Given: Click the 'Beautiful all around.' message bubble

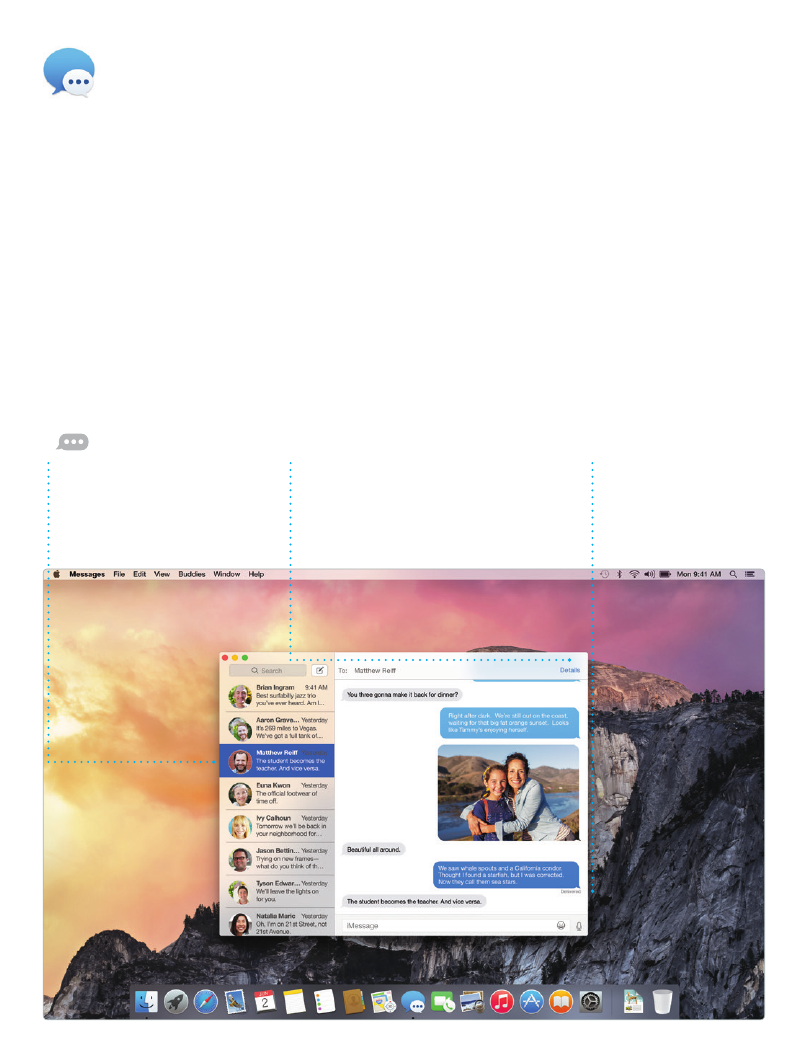Looking at the screenshot, I should [x=373, y=849].
